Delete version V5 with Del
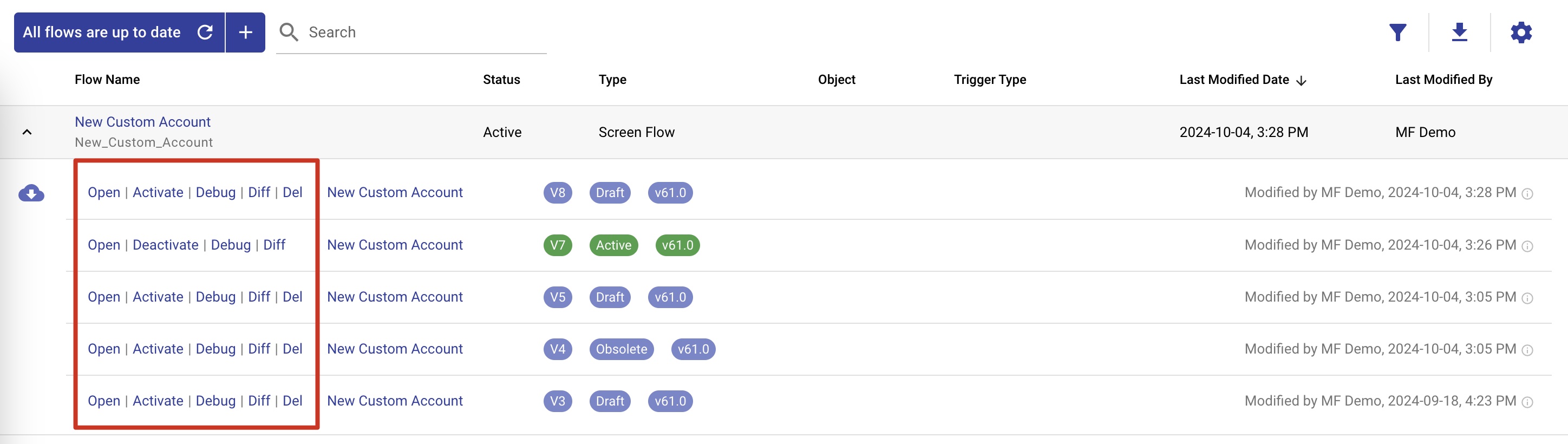 coord(292,297)
